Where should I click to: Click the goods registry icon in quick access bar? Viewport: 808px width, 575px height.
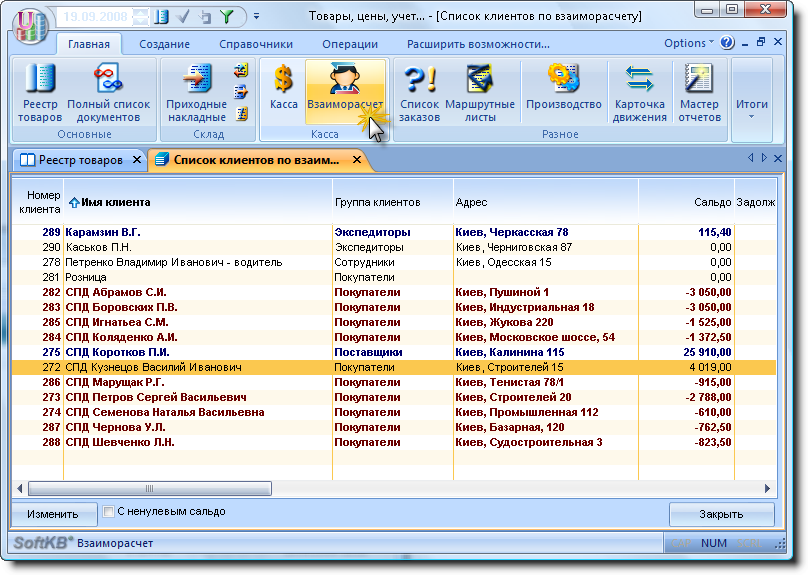161,17
